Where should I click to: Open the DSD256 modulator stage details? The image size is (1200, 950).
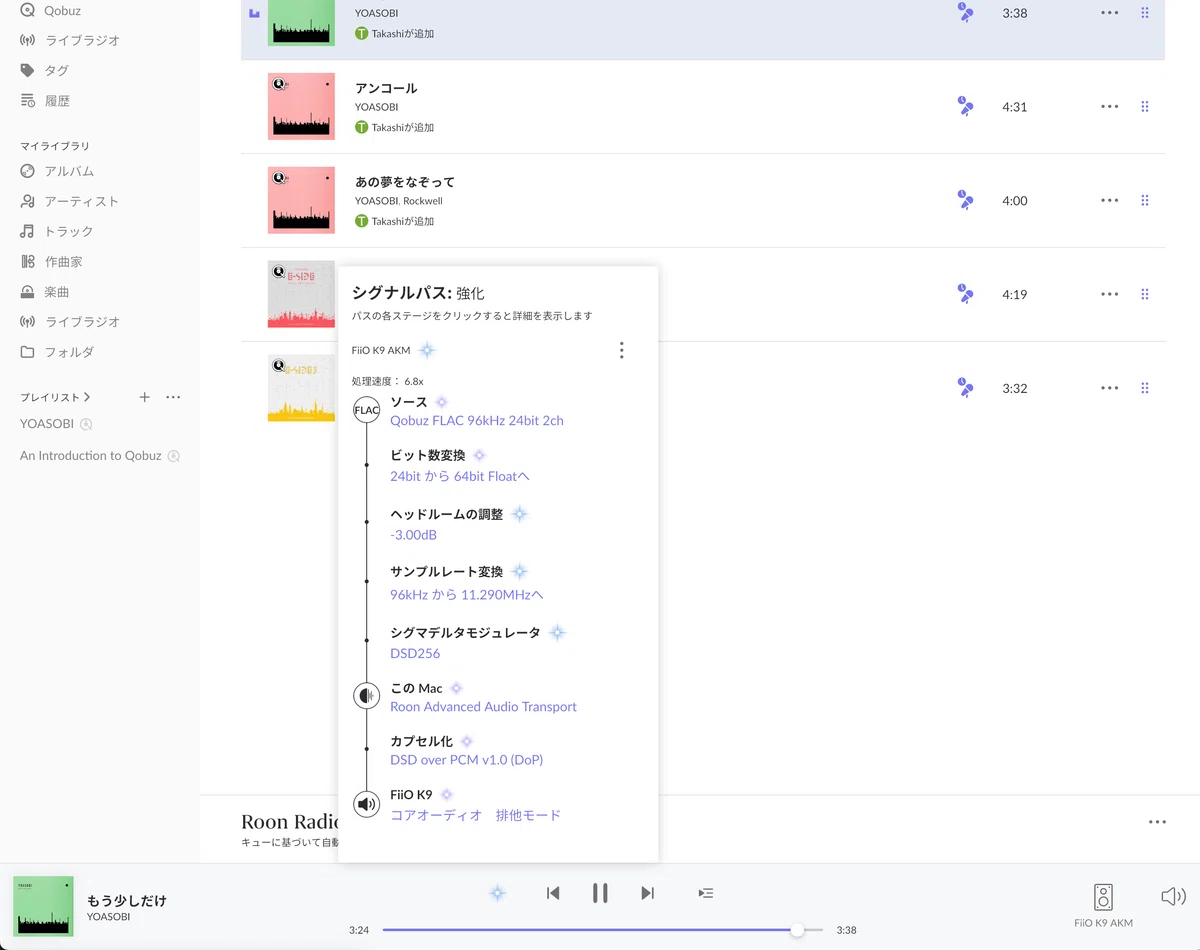(415, 653)
